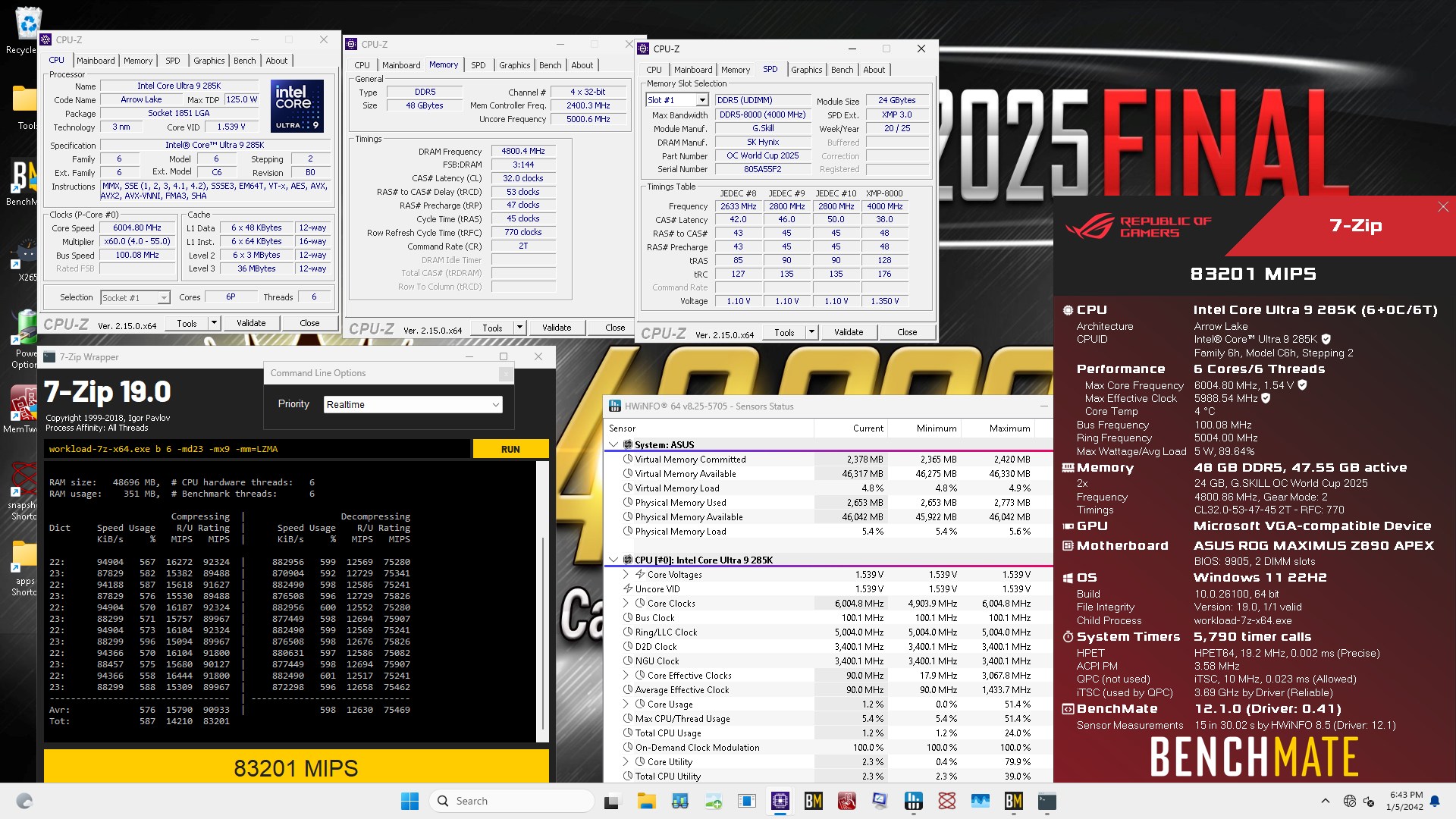1456x819 pixels.
Task: Click the verified shield next to Max Core Frequency
Action: [x=1302, y=385]
